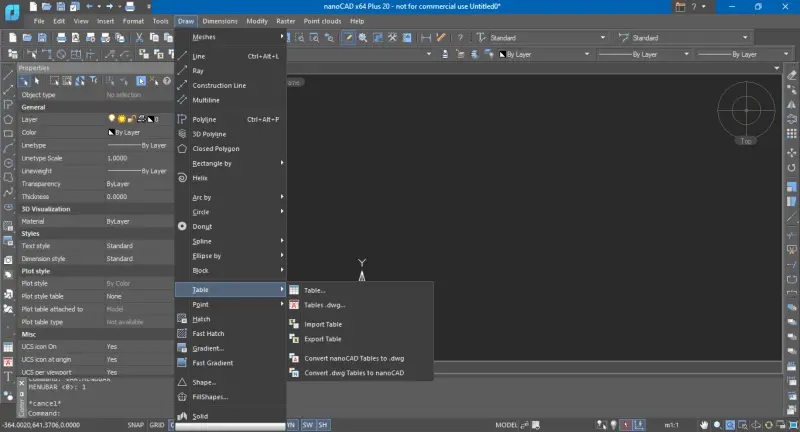Click the Zoom magnifier icon in standard toolbar
This screenshot has height=432, width=800.
(x=363, y=38)
